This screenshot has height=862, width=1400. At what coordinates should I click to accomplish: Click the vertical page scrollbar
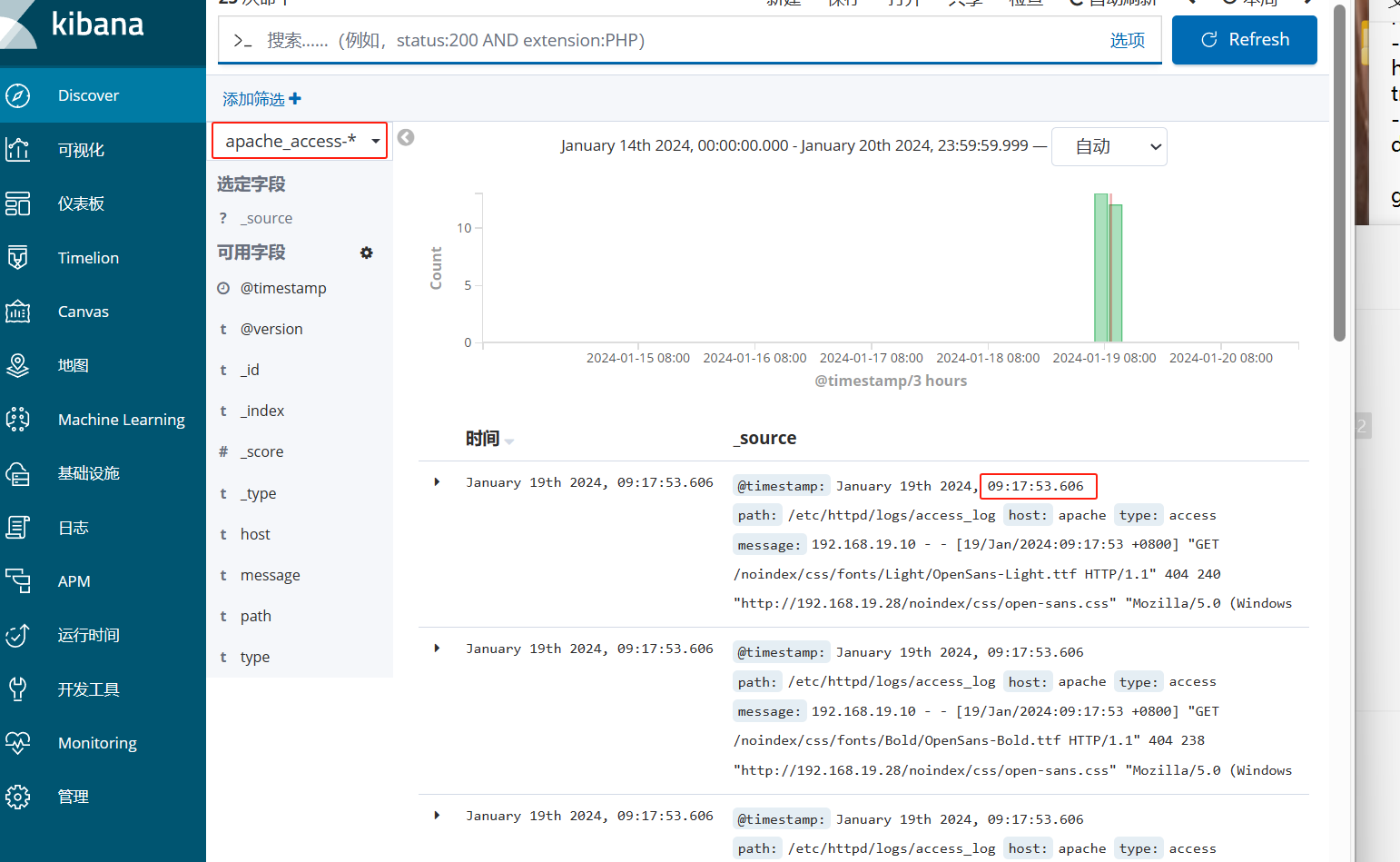(x=1339, y=173)
